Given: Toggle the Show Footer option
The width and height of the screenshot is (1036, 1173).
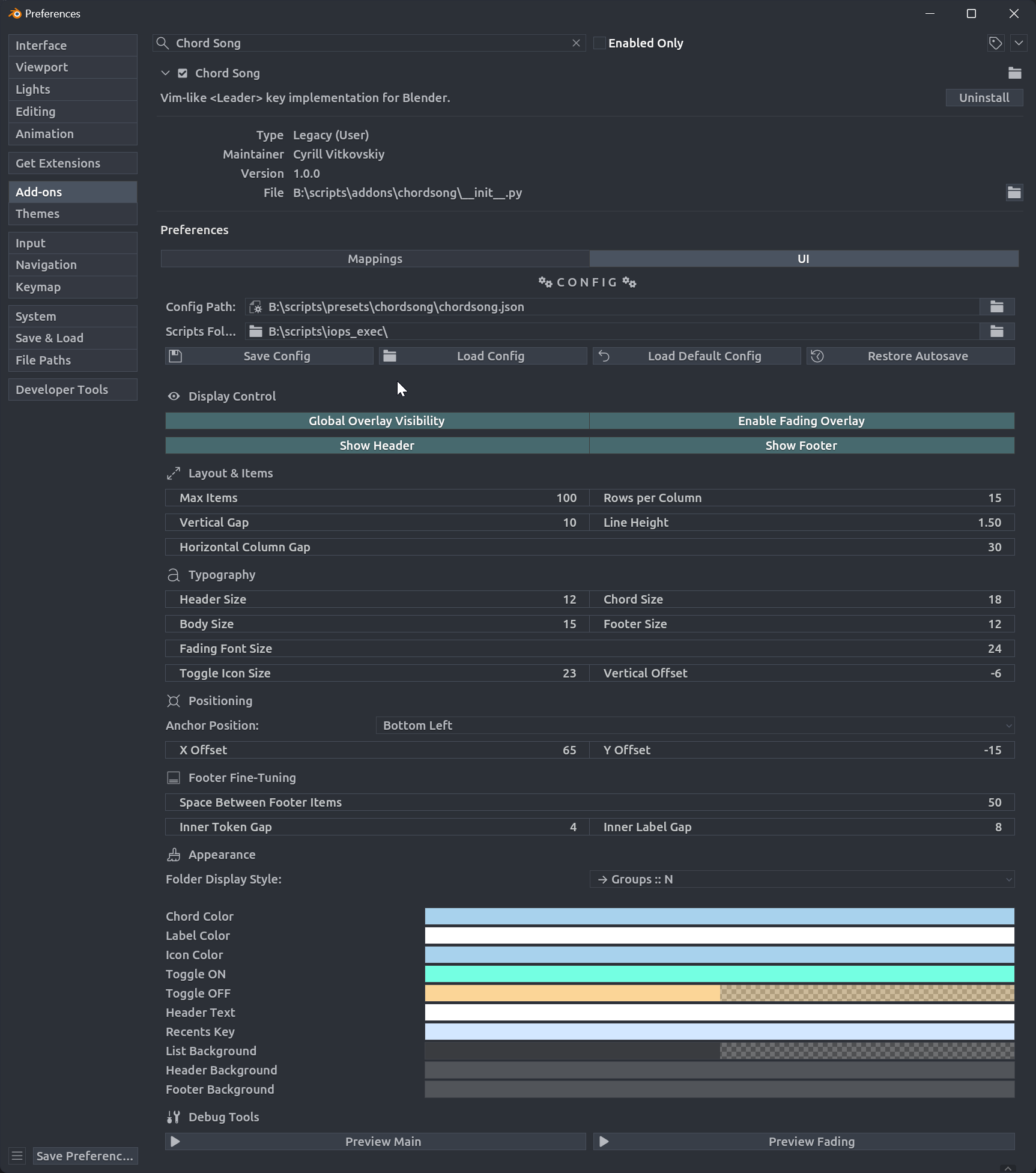Looking at the screenshot, I should coord(801,445).
